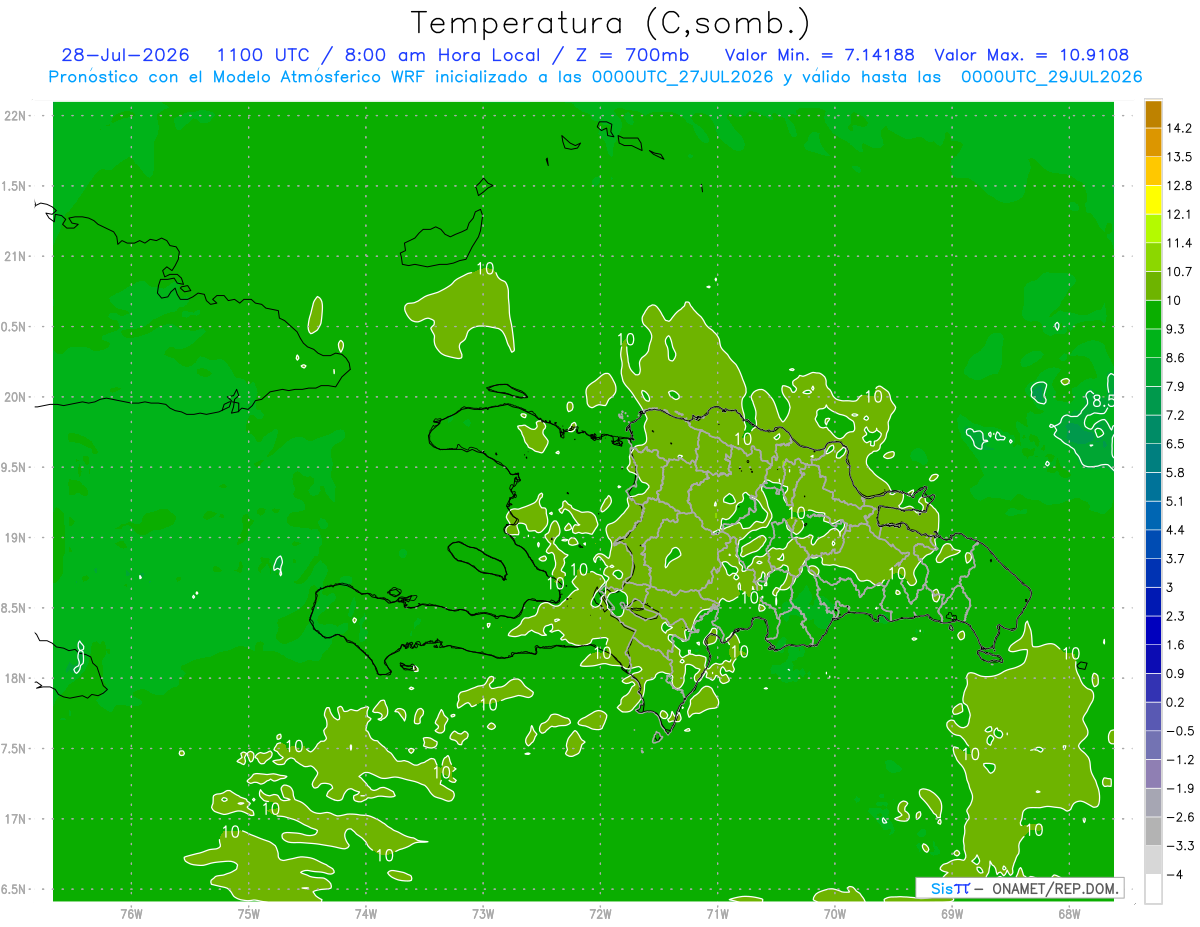Click the "-4" color scale label
Viewport: 1200px width, 927px height.
(1175, 874)
